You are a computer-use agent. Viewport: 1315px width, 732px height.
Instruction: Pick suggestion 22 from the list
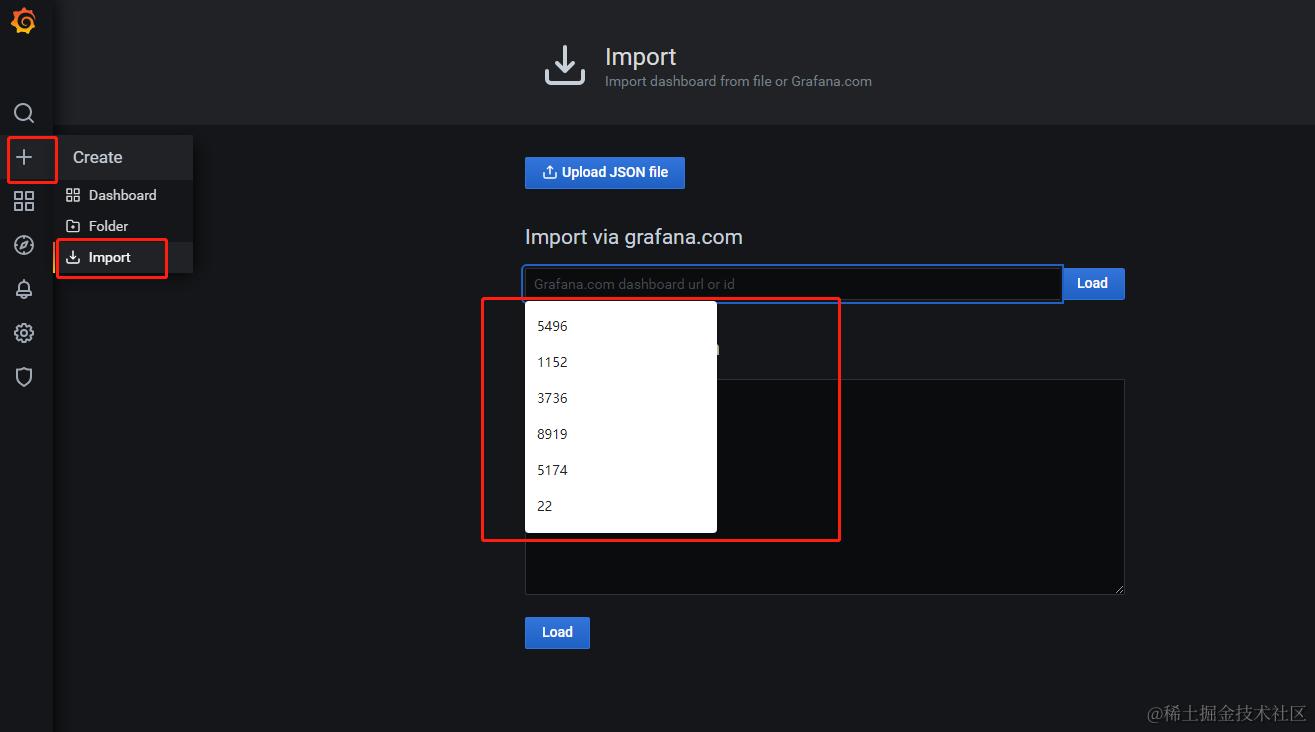[x=621, y=506]
